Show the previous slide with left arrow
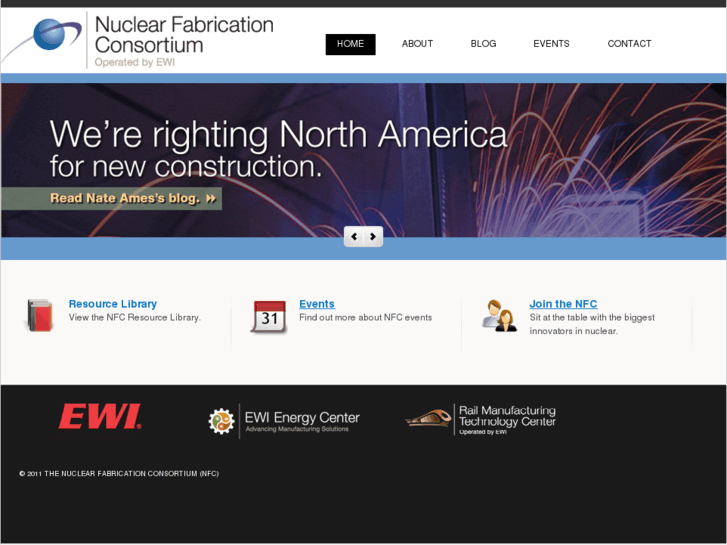727x545 pixels. pos(354,237)
